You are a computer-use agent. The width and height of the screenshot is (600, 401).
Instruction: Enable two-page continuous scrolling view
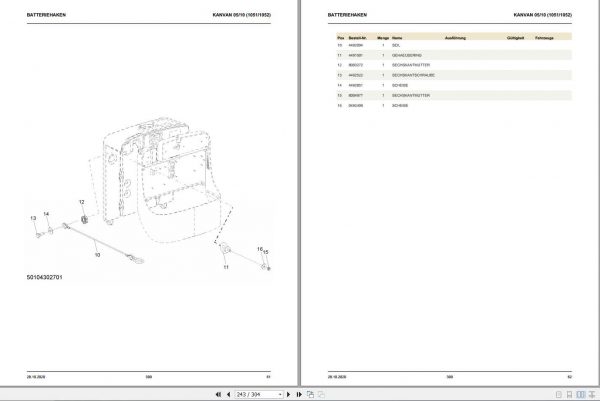592,394
